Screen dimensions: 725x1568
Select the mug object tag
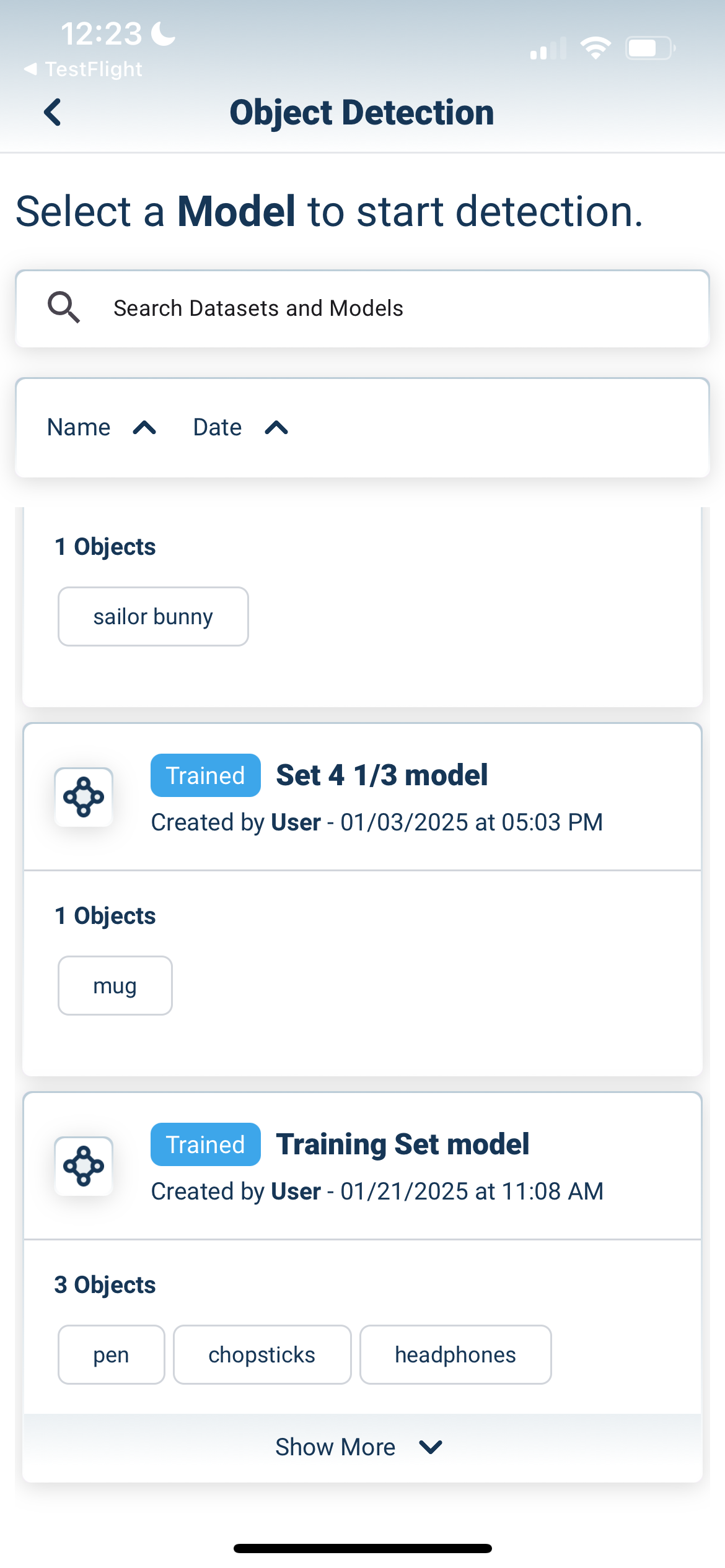coord(115,986)
